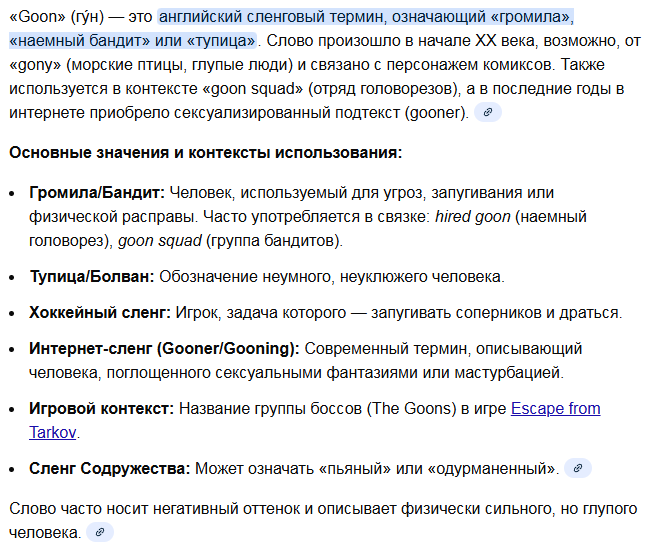
Task: Click the word «Goon» at paragraph start
Action: tap(34, 19)
